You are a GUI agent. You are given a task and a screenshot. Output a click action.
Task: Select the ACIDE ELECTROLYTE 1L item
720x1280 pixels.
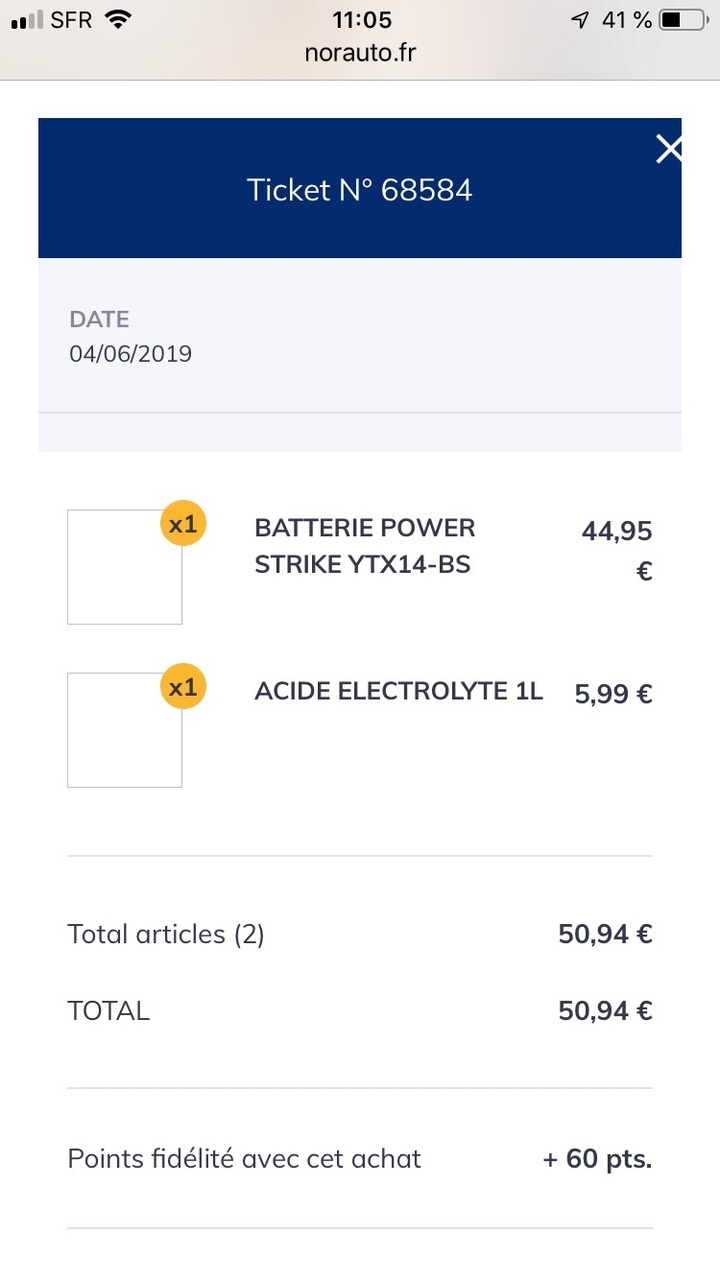(x=398, y=691)
